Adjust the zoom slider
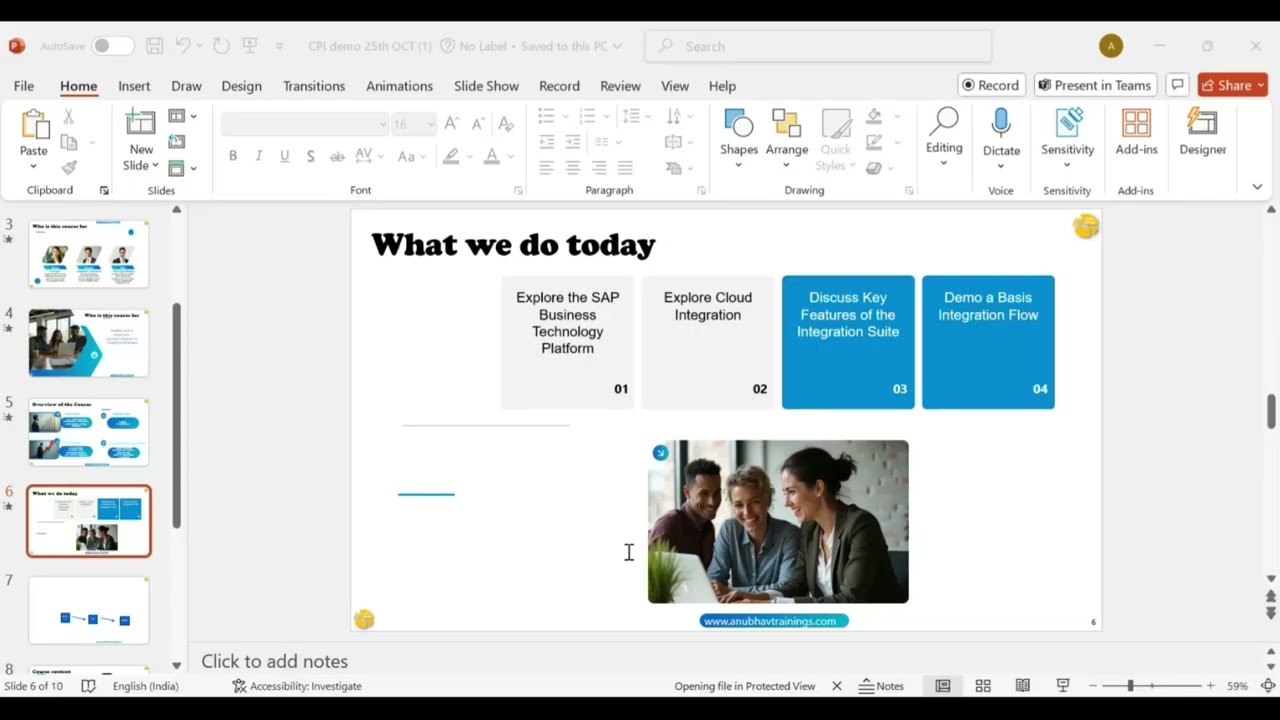Viewport: 1280px width, 720px height. (1130, 686)
